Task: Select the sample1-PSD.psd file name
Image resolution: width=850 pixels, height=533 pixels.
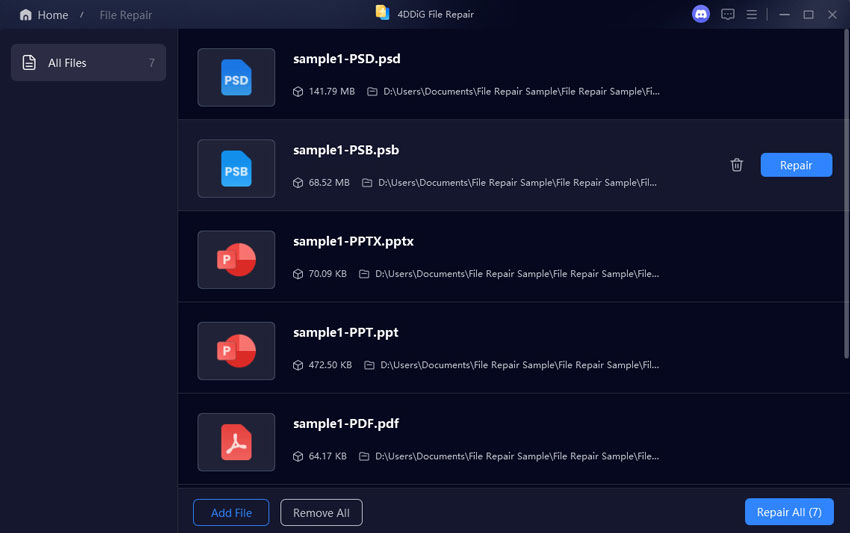Action: pyautogui.click(x=347, y=59)
